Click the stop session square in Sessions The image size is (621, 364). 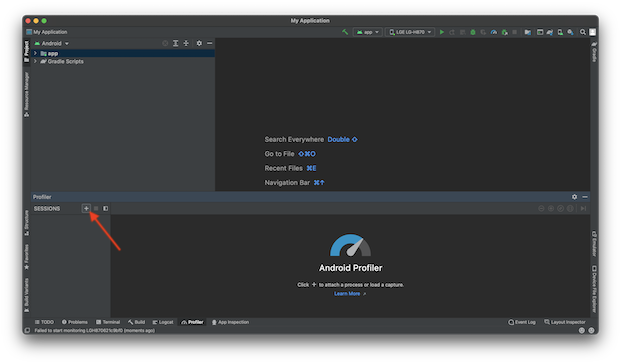(x=96, y=208)
